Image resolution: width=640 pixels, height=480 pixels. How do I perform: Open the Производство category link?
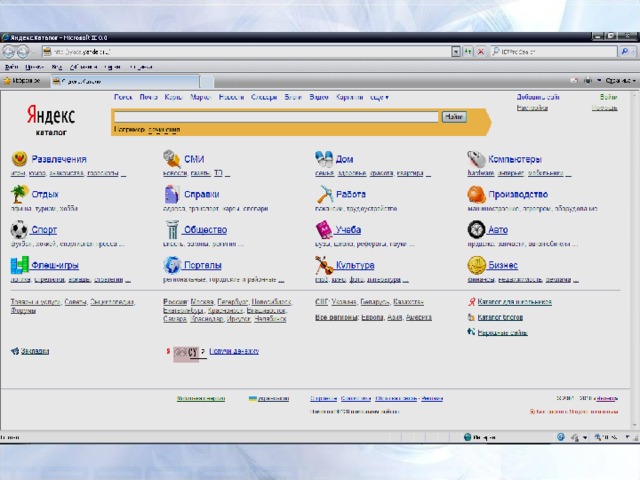click(518, 194)
